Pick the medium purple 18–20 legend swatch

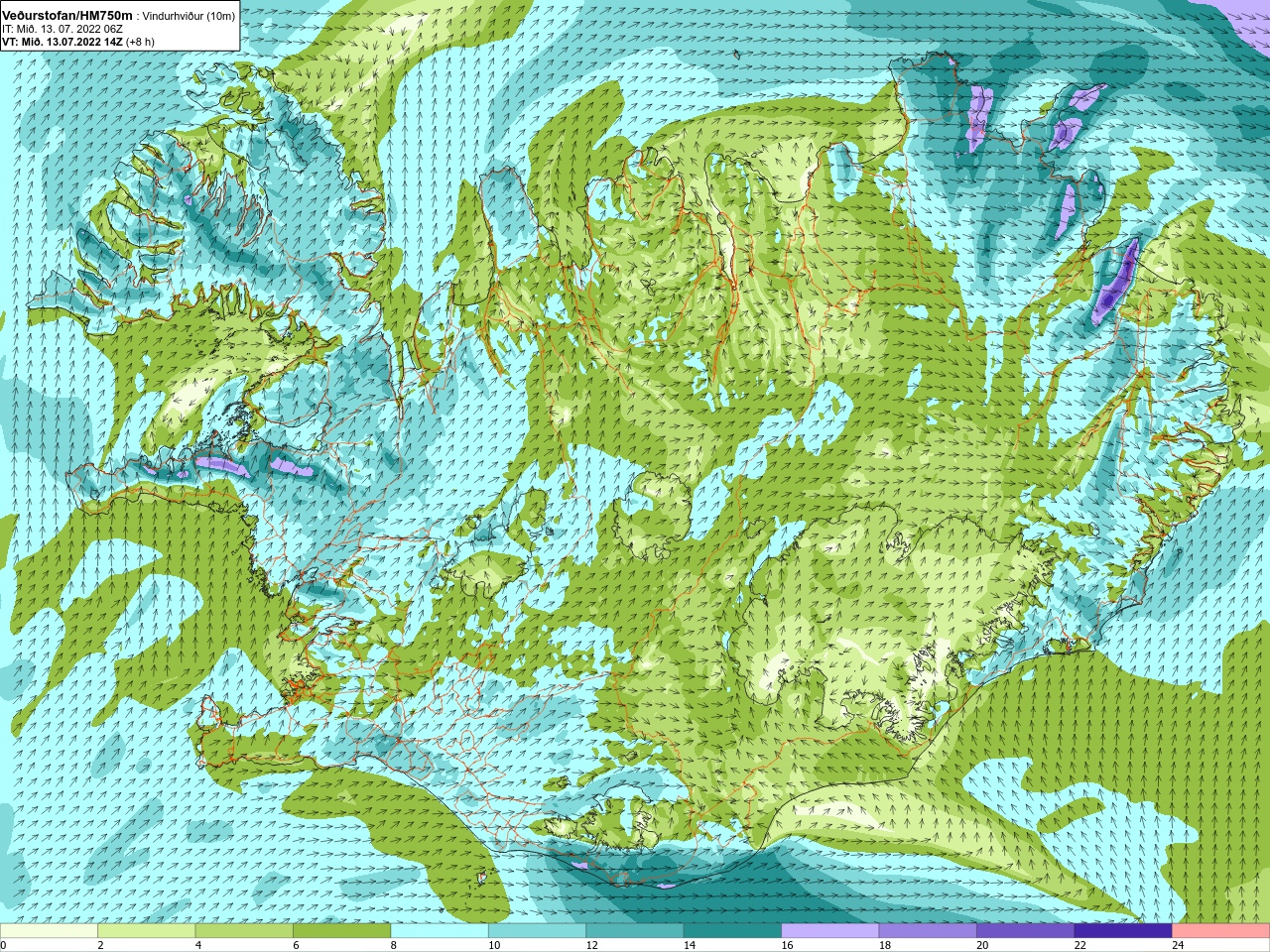coord(928,931)
